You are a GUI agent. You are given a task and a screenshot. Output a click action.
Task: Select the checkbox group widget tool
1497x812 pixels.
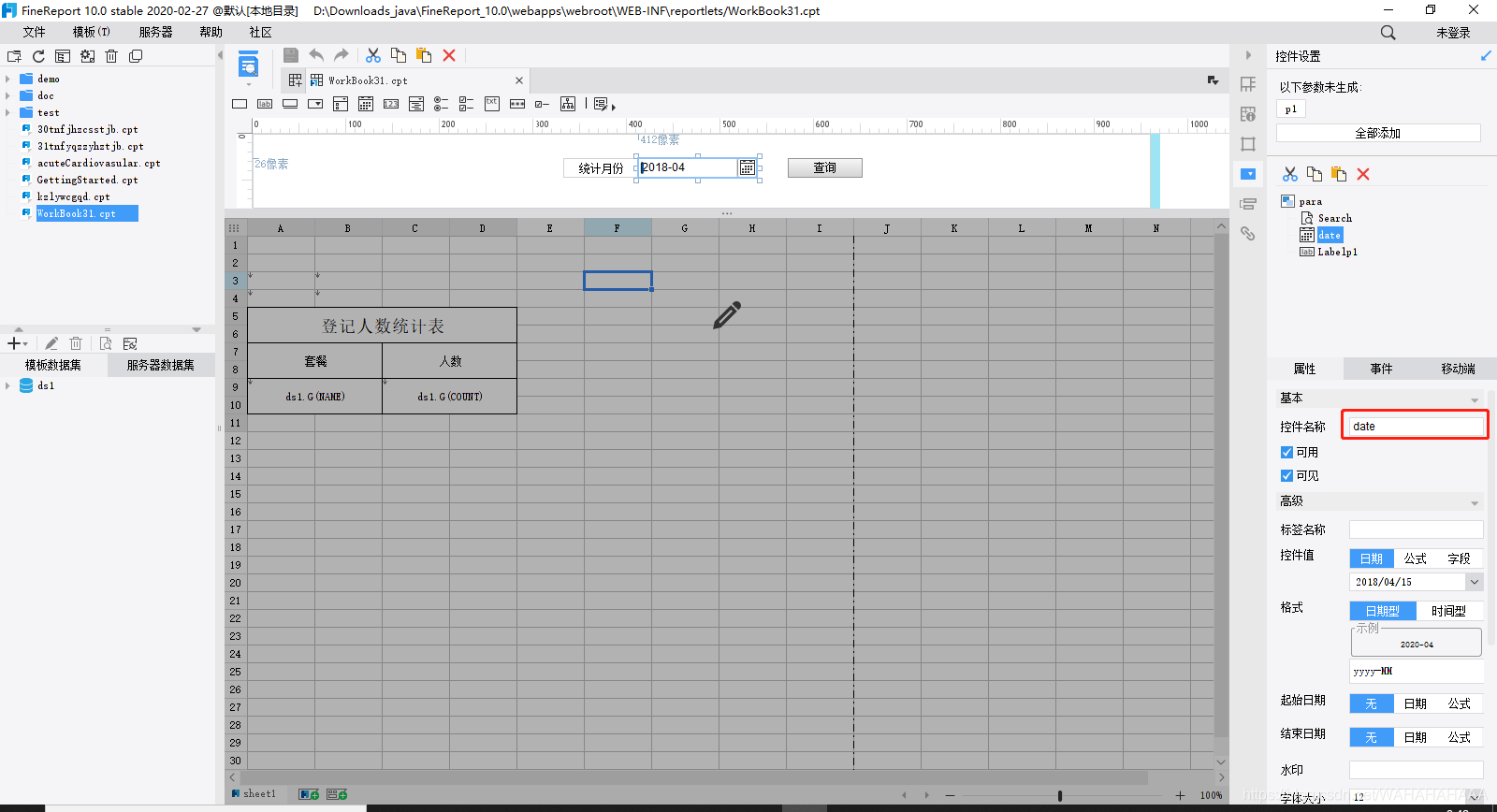[x=467, y=104]
